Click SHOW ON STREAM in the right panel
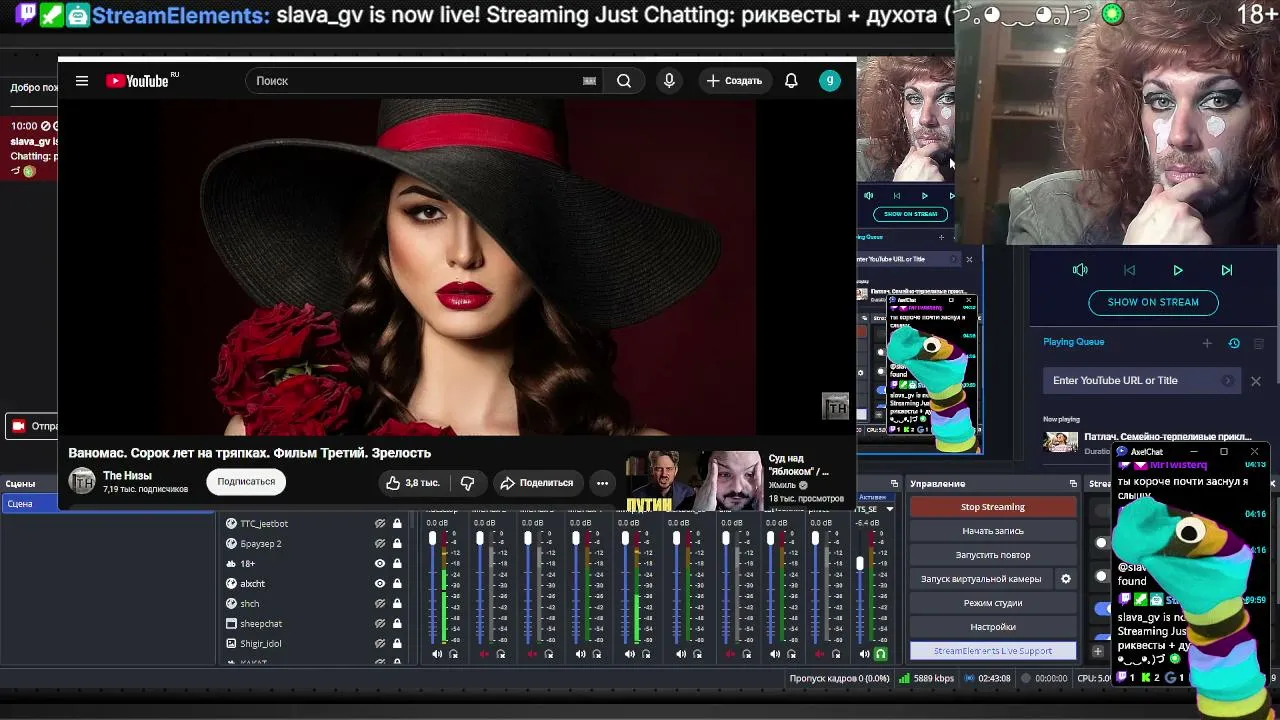Image resolution: width=1280 pixels, height=720 pixels. 1153,302
